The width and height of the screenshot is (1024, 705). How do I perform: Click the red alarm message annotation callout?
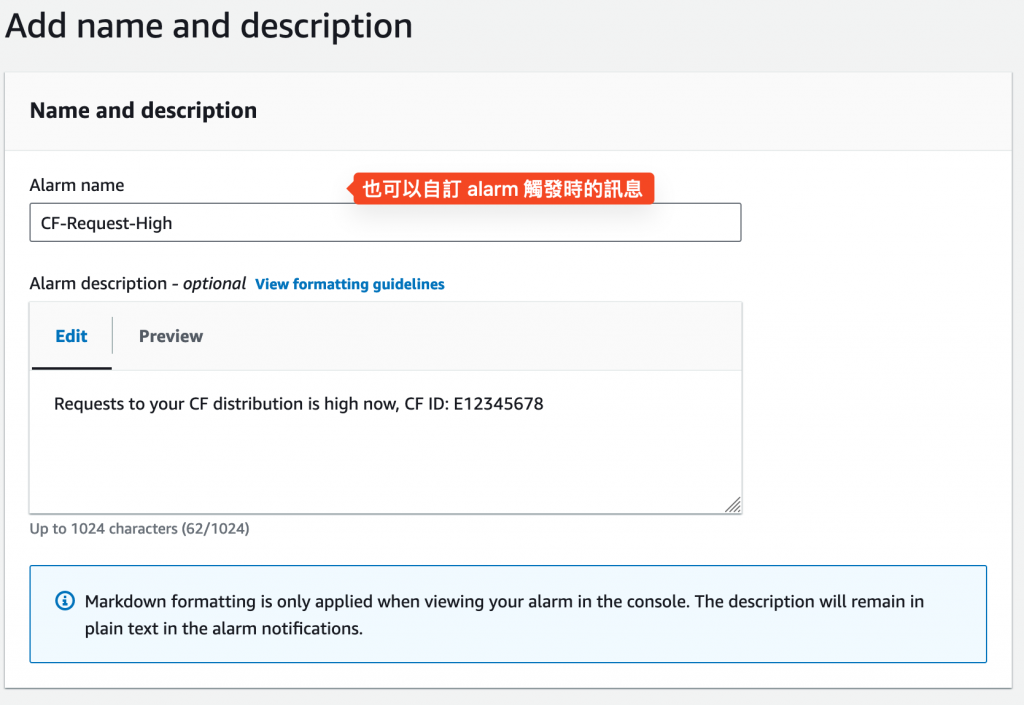[502, 187]
